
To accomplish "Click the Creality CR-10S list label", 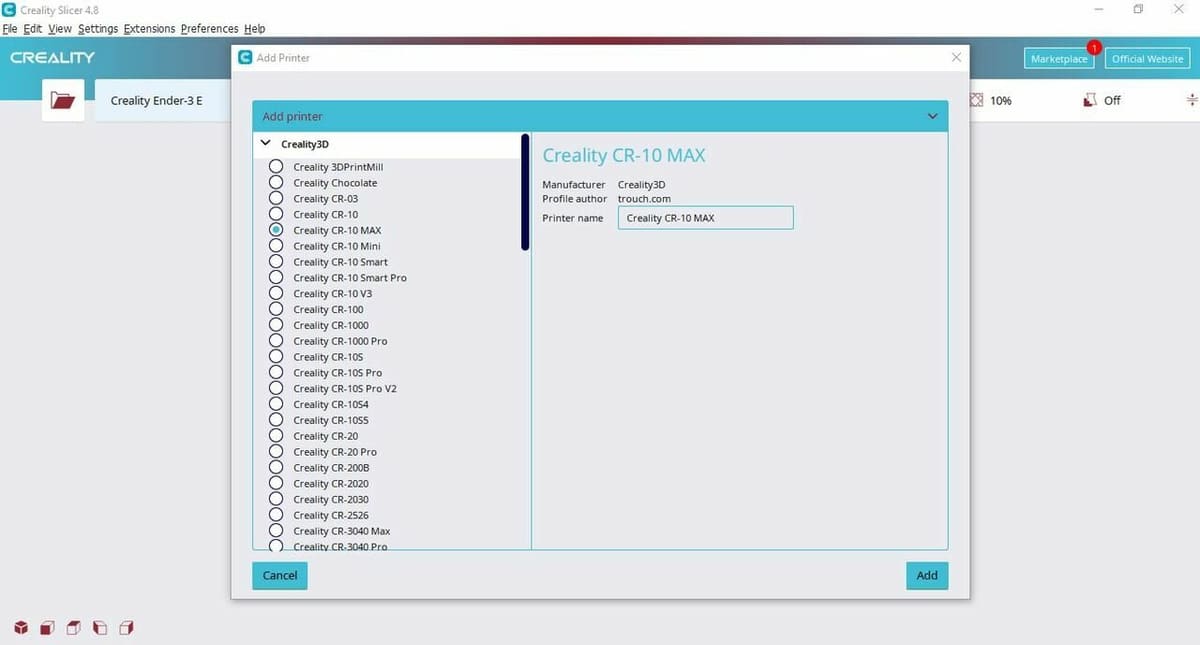I will pos(328,357).
